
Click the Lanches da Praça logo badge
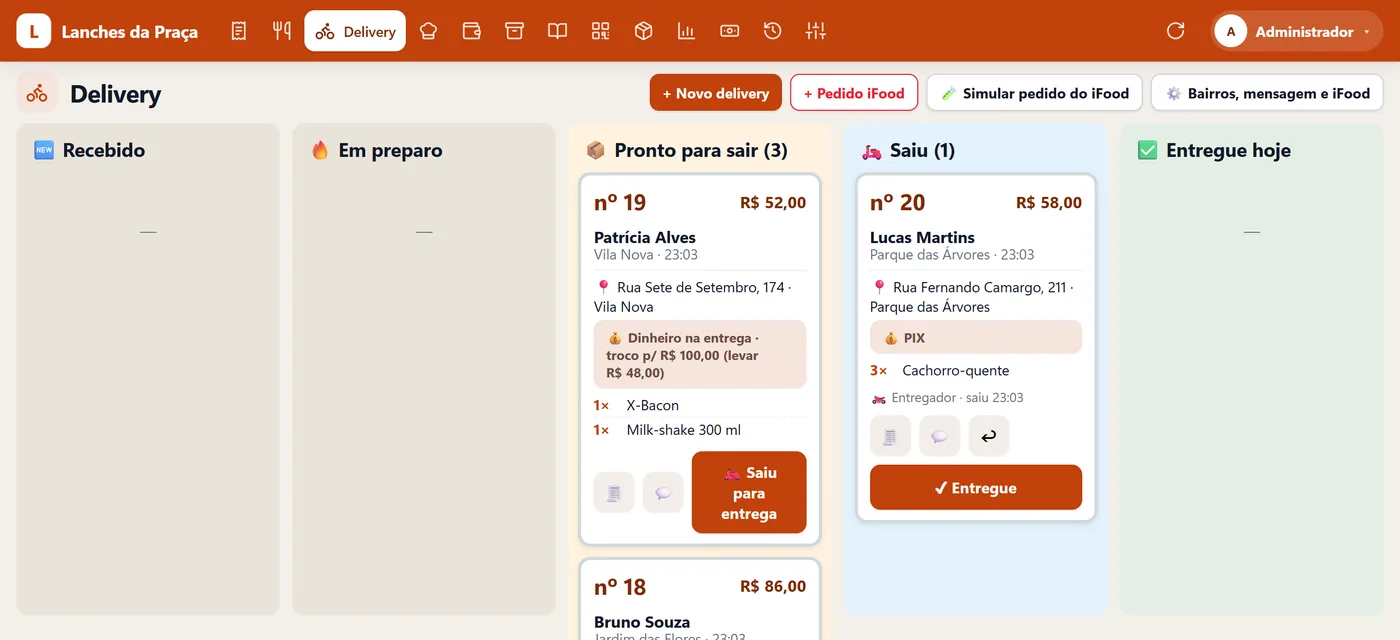(34, 31)
